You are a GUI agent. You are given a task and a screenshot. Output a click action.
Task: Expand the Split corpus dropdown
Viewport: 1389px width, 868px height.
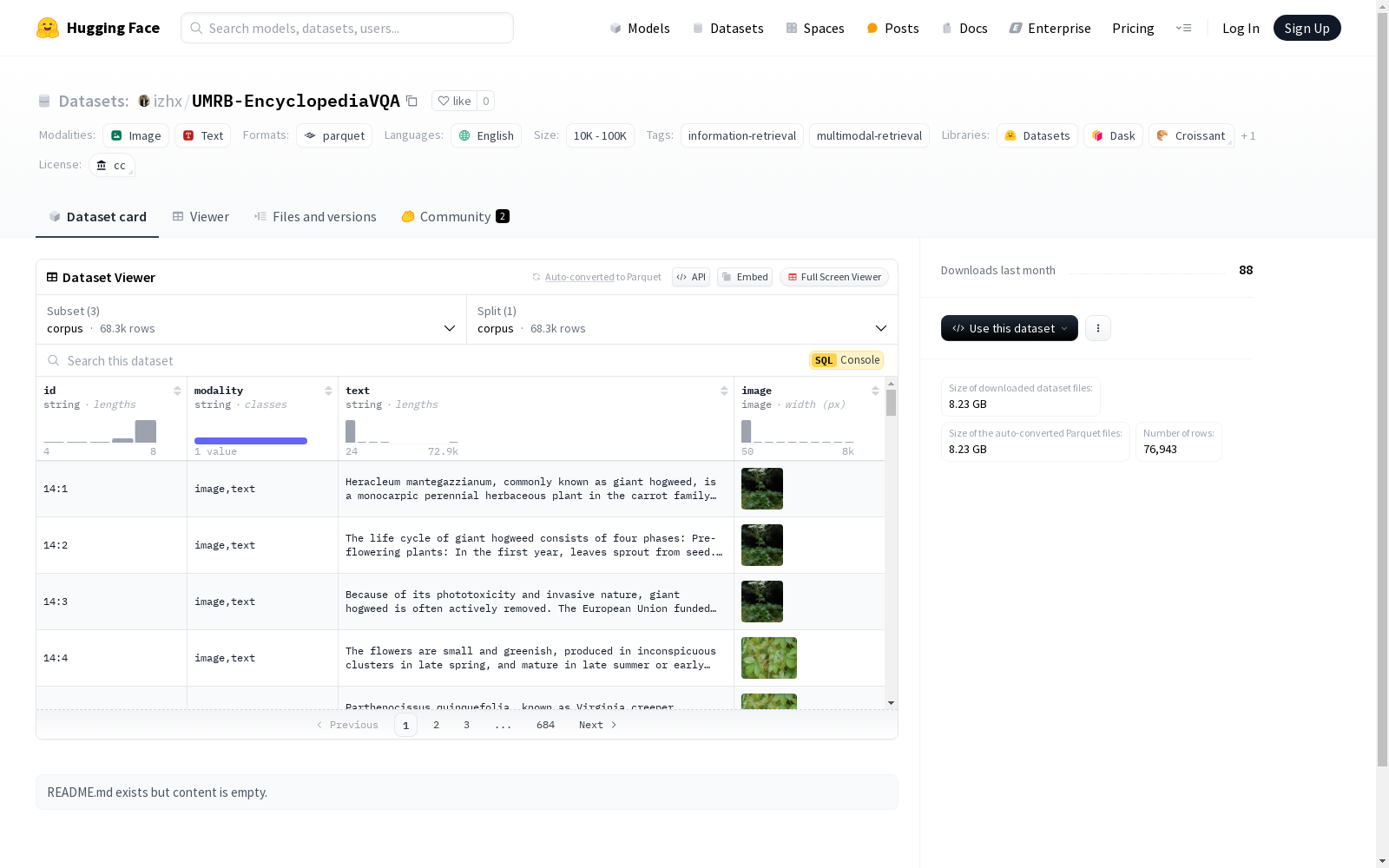682,319
